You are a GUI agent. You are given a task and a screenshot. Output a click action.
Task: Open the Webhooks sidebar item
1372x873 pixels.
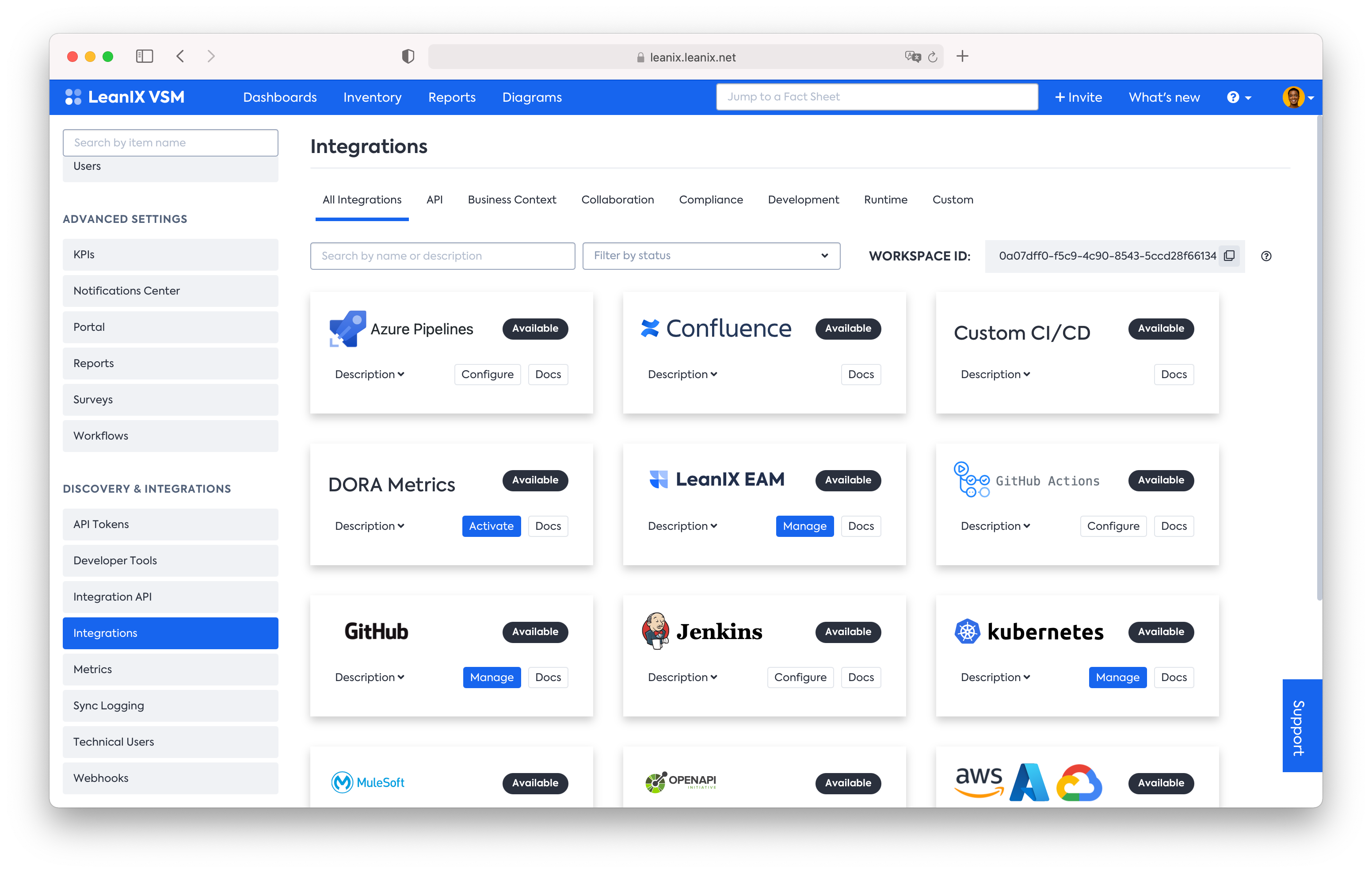click(170, 778)
